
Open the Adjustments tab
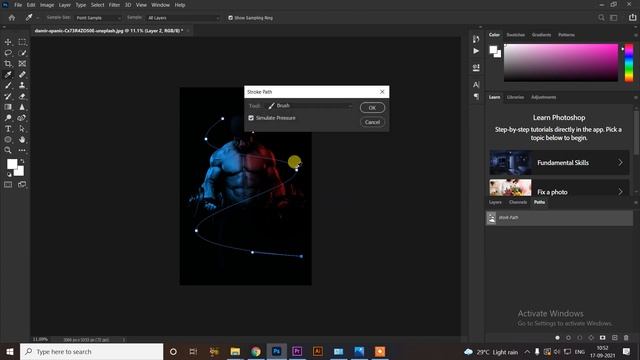click(x=543, y=97)
